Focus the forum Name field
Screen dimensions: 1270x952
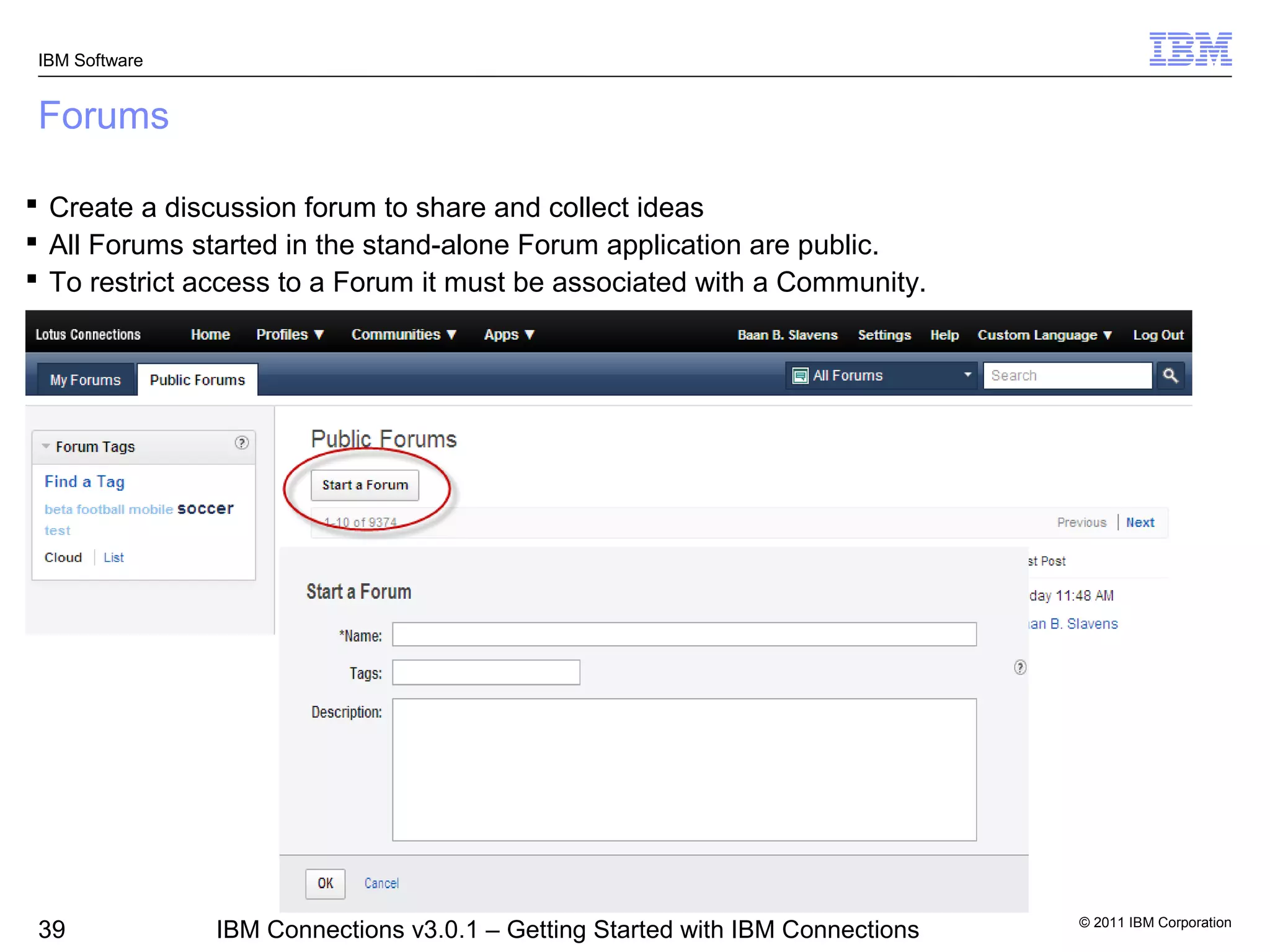coord(684,634)
